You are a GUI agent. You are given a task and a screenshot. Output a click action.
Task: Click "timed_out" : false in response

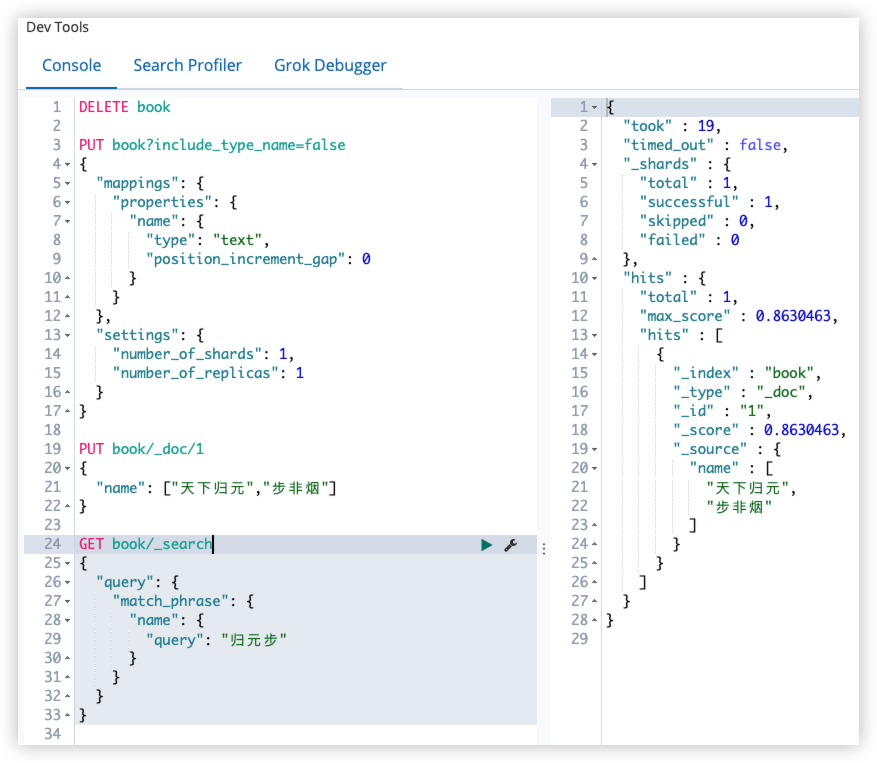tap(706, 145)
